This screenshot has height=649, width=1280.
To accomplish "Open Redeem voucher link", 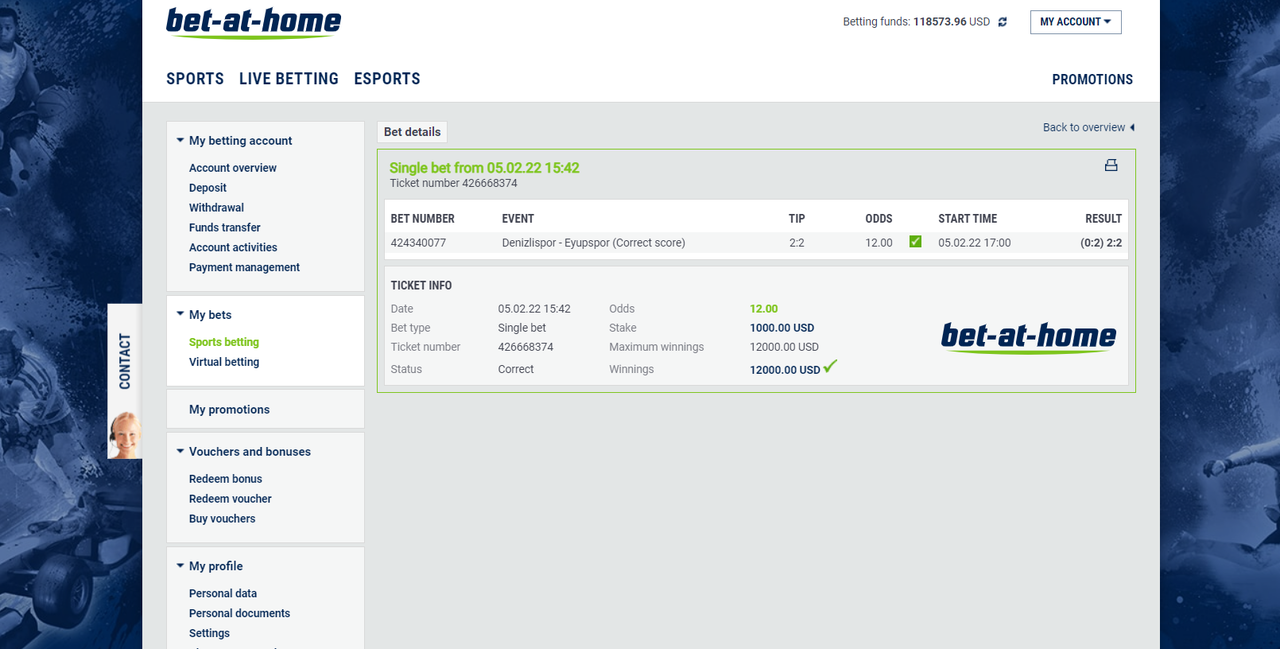I will [230, 499].
